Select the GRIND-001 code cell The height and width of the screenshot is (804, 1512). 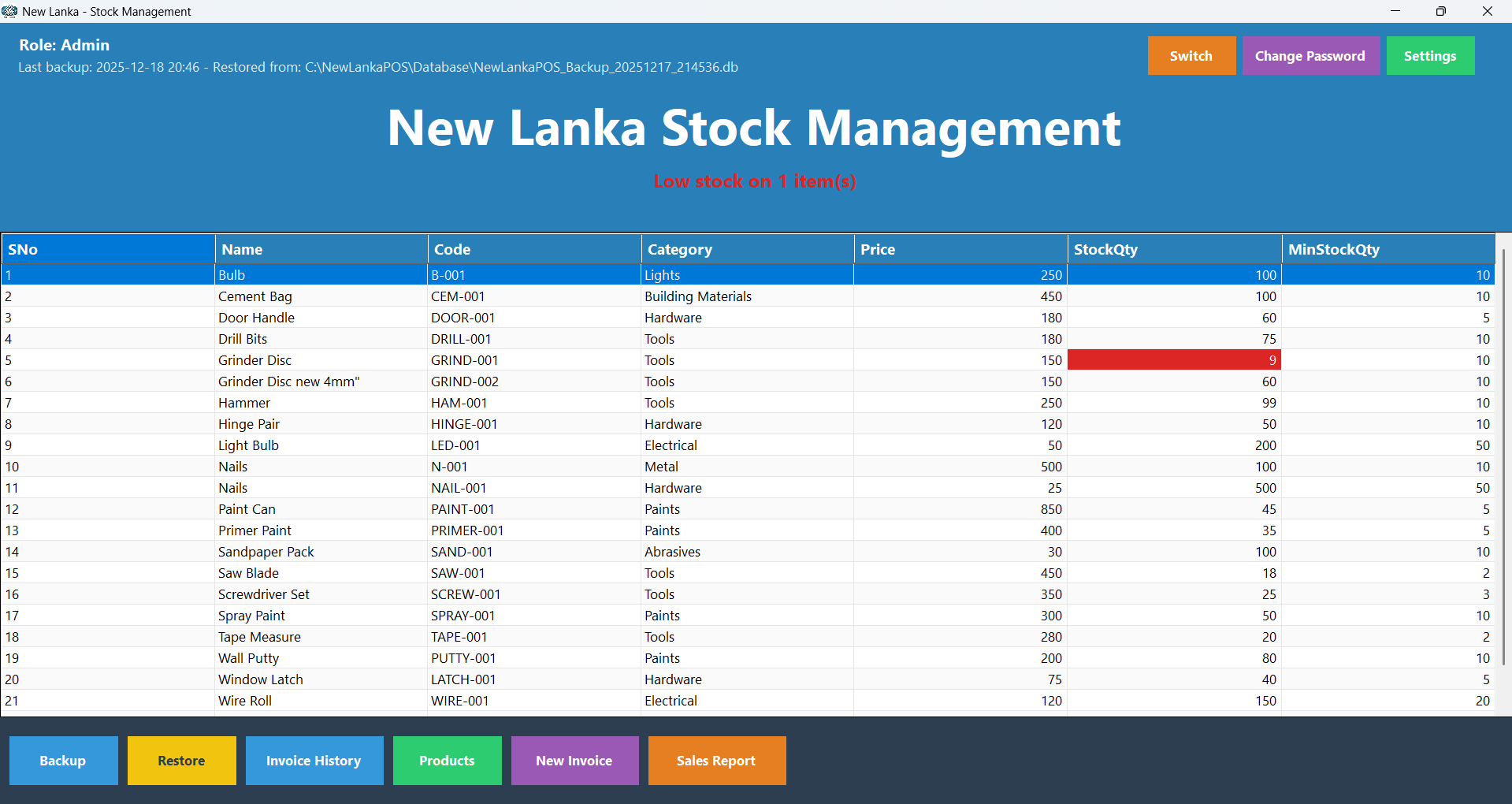(535, 360)
